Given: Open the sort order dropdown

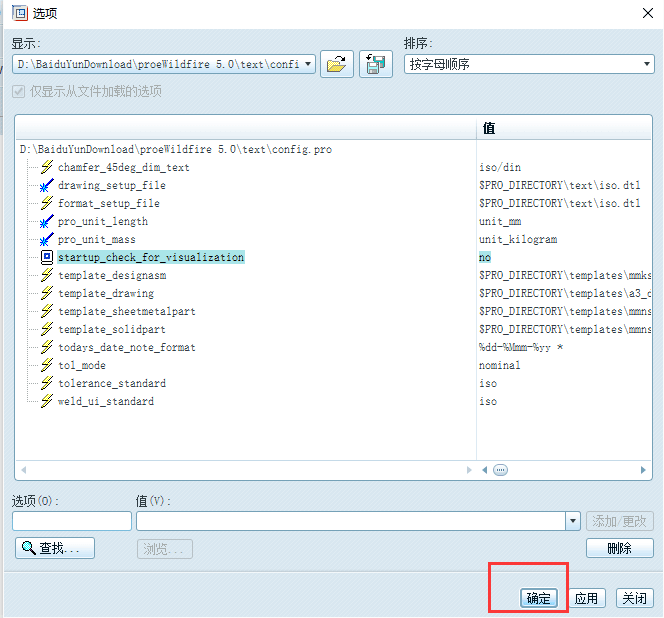Looking at the screenshot, I should pos(647,64).
